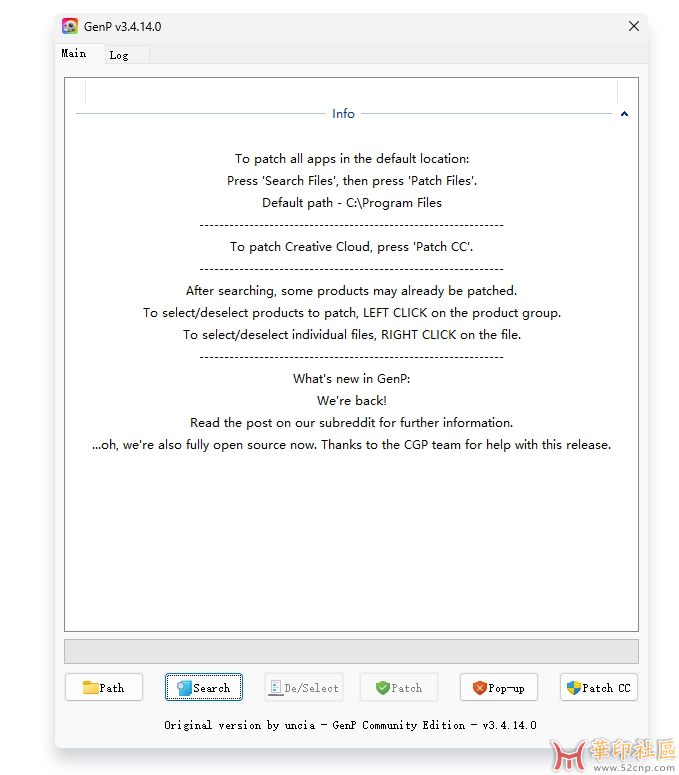Image resolution: width=679 pixels, height=775 pixels.
Task: Click 'Read the post on our subreddit' line
Action: click(352, 423)
